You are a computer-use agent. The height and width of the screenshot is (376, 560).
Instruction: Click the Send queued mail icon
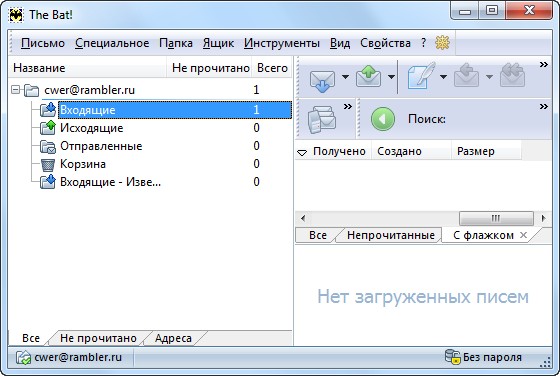[369, 76]
